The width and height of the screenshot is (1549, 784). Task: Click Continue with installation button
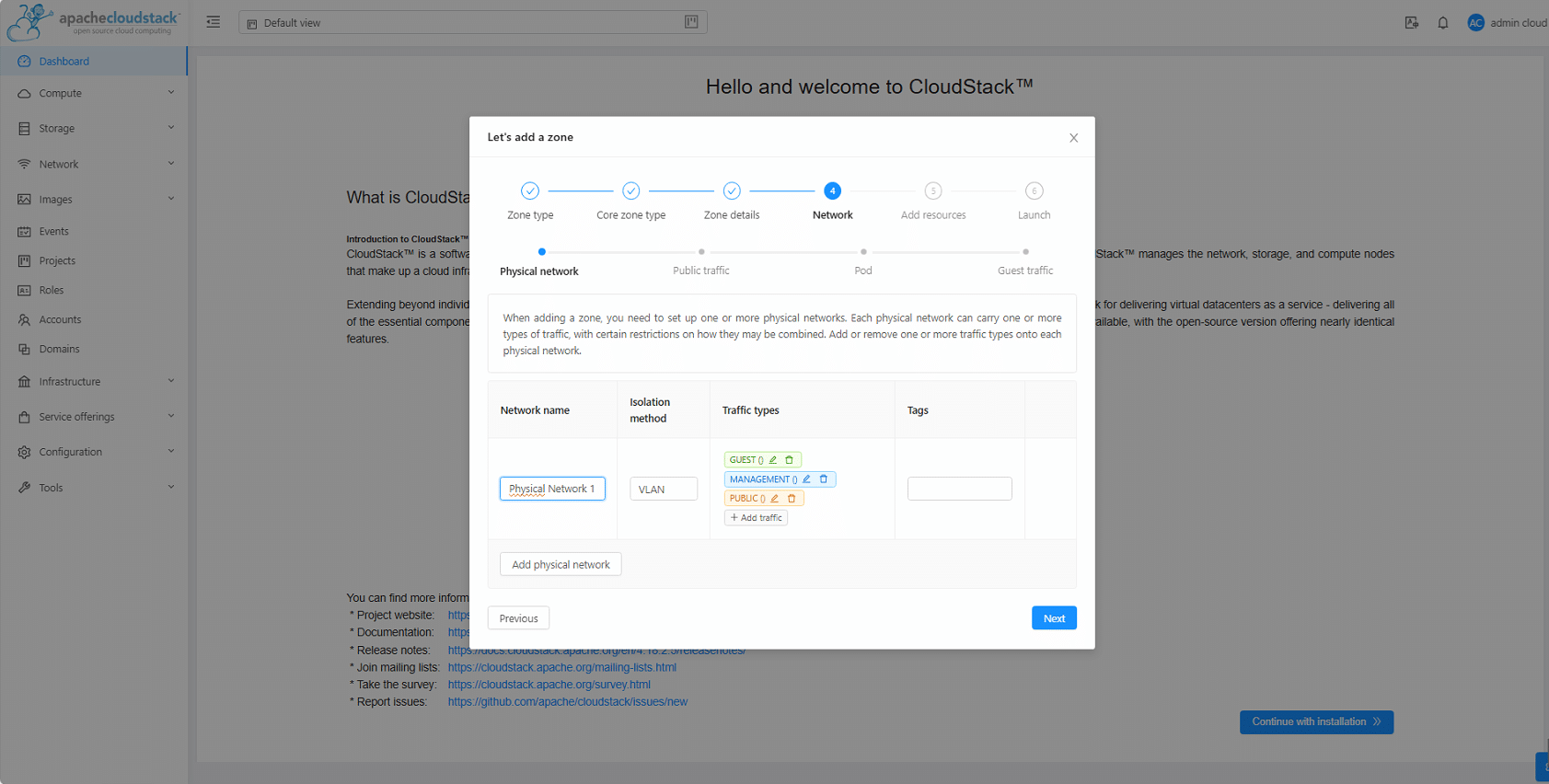point(1316,722)
